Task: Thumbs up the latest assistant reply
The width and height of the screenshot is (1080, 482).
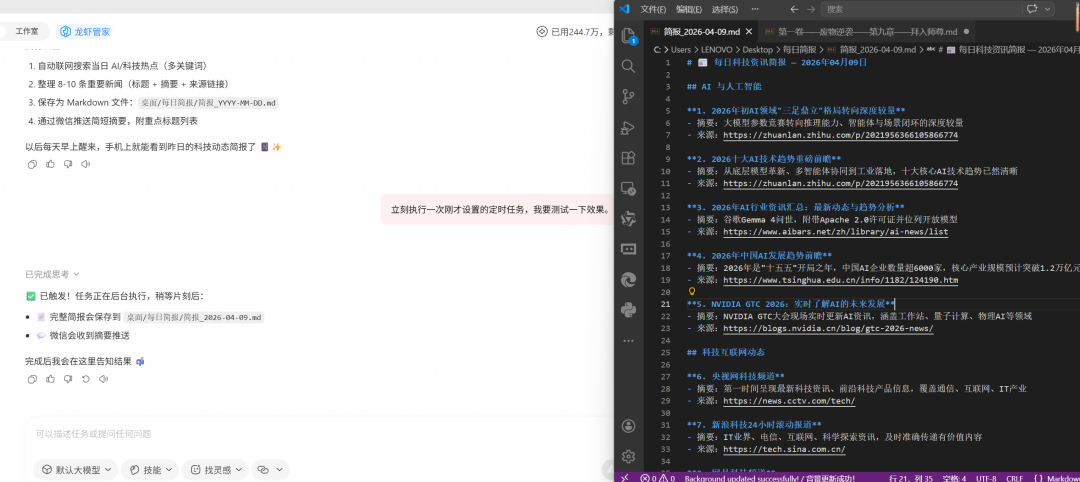Action: pyautogui.click(x=50, y=379)
